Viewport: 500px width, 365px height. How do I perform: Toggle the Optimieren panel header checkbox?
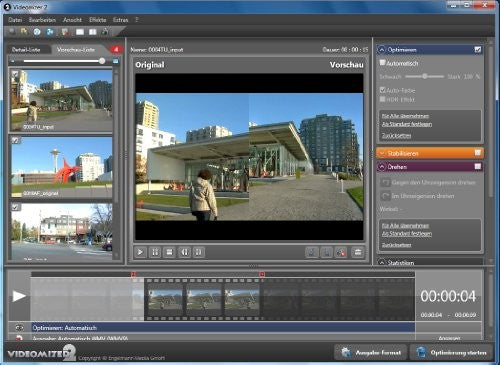[477, 50]
